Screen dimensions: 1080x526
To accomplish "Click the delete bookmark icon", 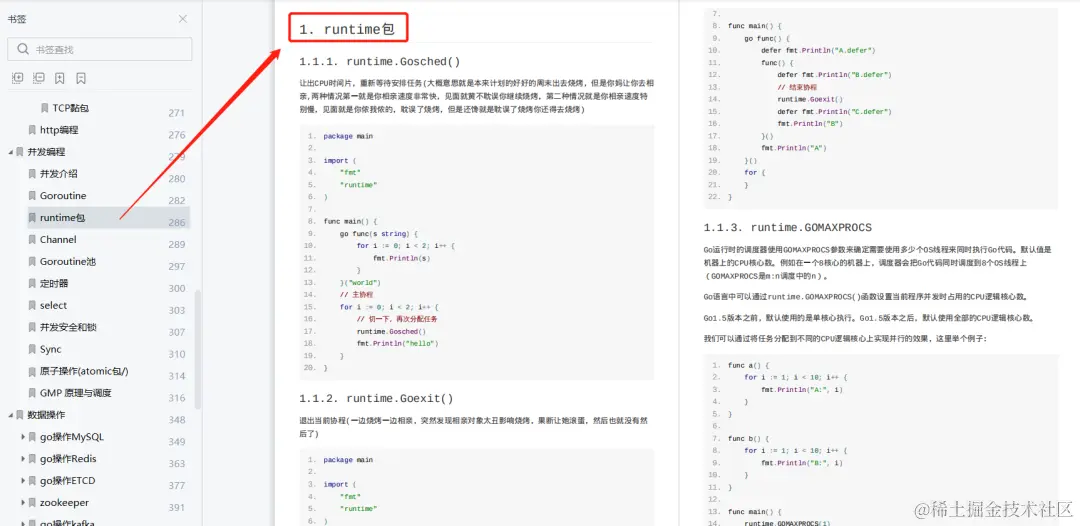I will 81,78.
